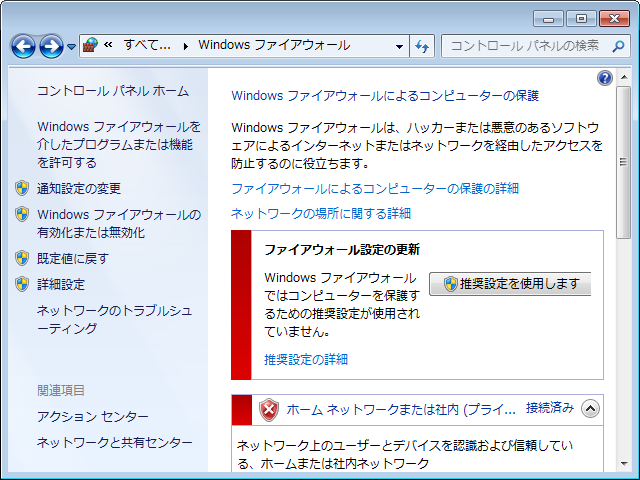The height and width of the screenshot is (480, 640).
Task: Click Windows ファイアウォール breadcrumb segment
Action: 274,45
